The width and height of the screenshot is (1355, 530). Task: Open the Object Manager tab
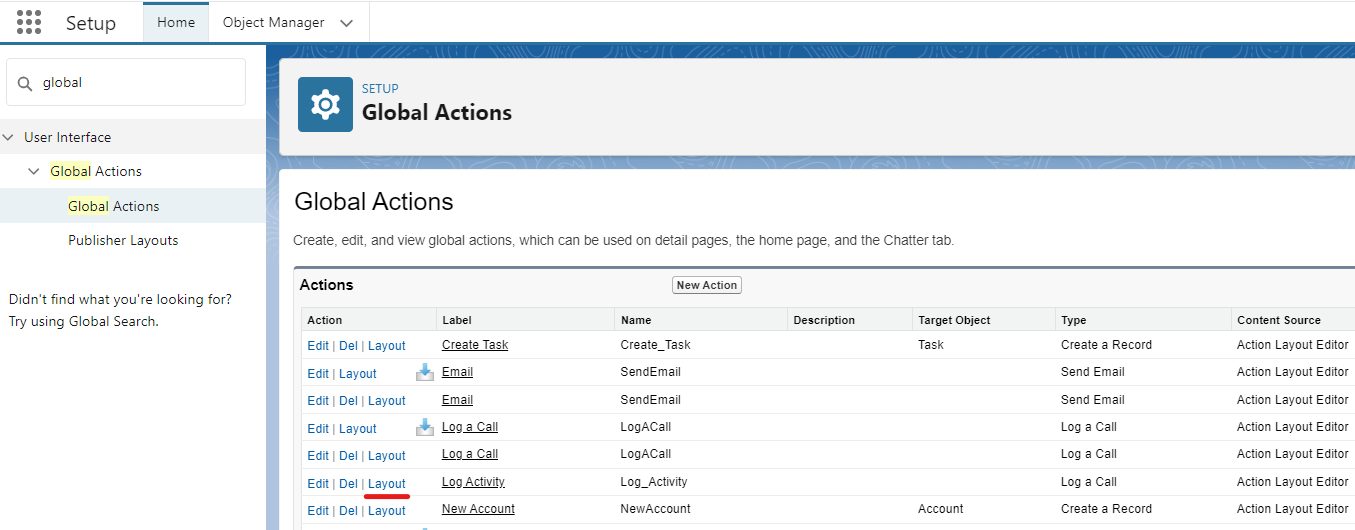[273, 22]
